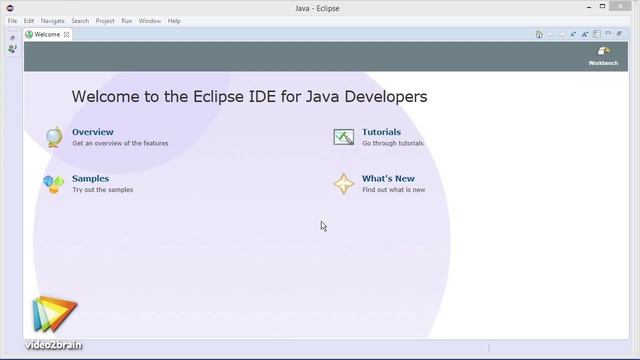The width and height of the screenshot is (640, 360).
Task: Close the Eclipse window
Action: coord(620,6)
